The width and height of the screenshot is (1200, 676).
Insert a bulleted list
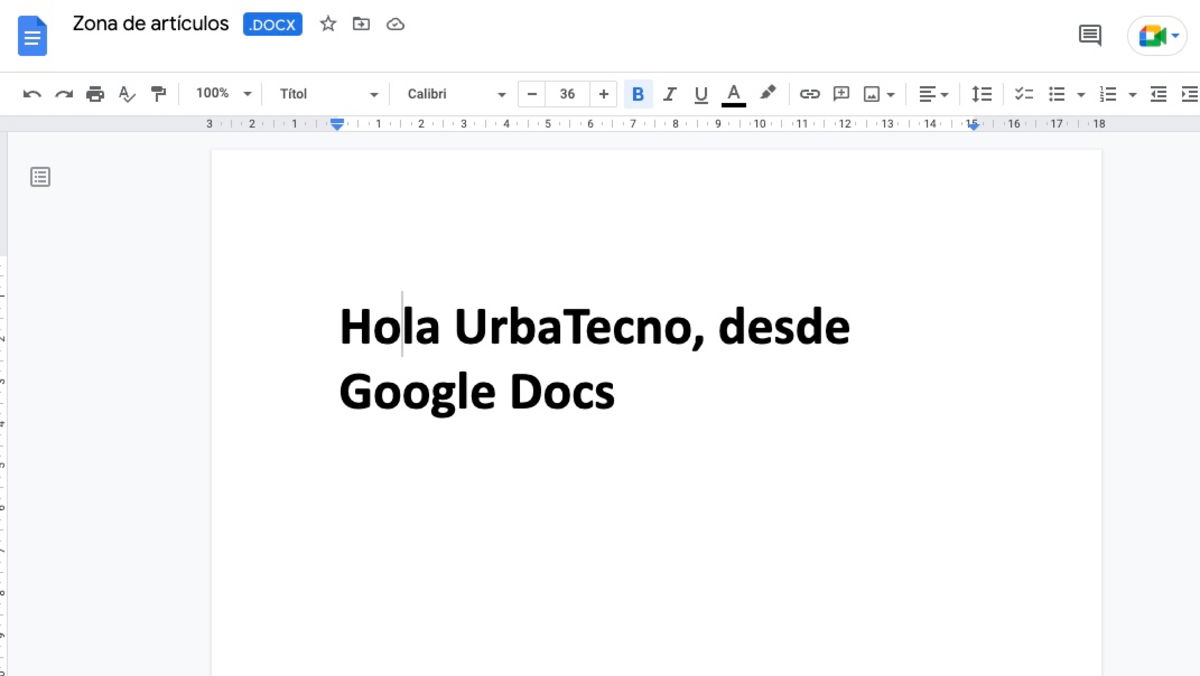click(x=1056, y=94)
